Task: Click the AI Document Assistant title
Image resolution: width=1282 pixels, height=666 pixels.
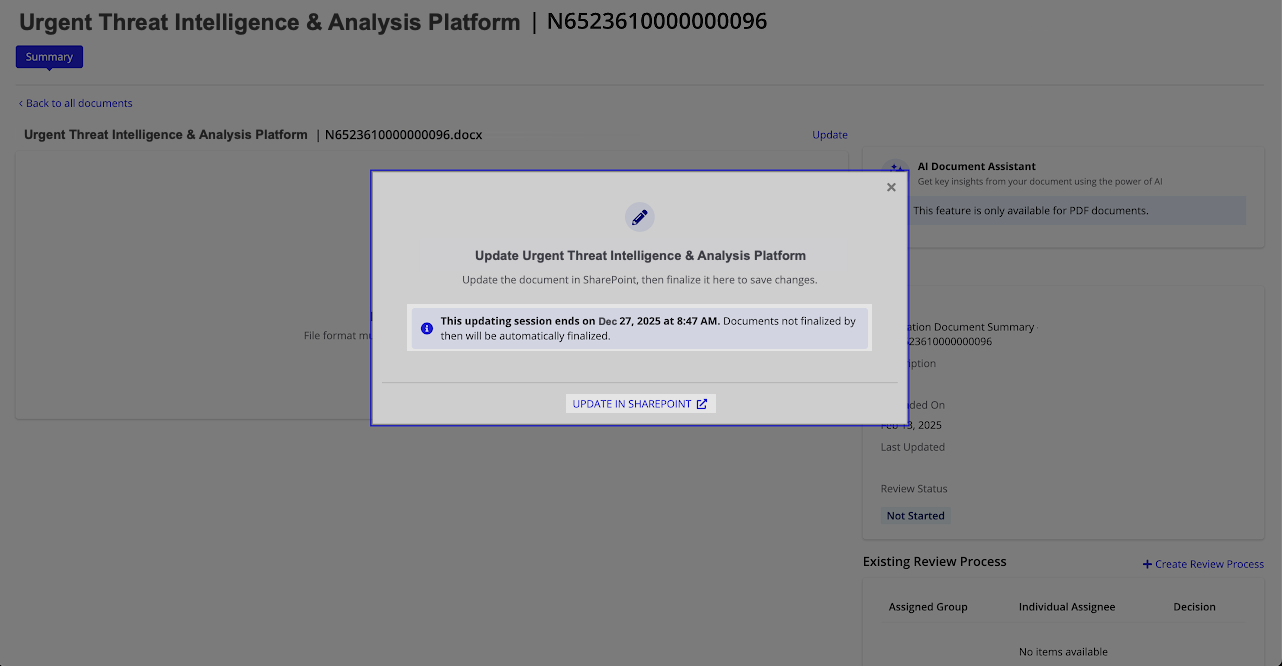Action: coord(977,167)
